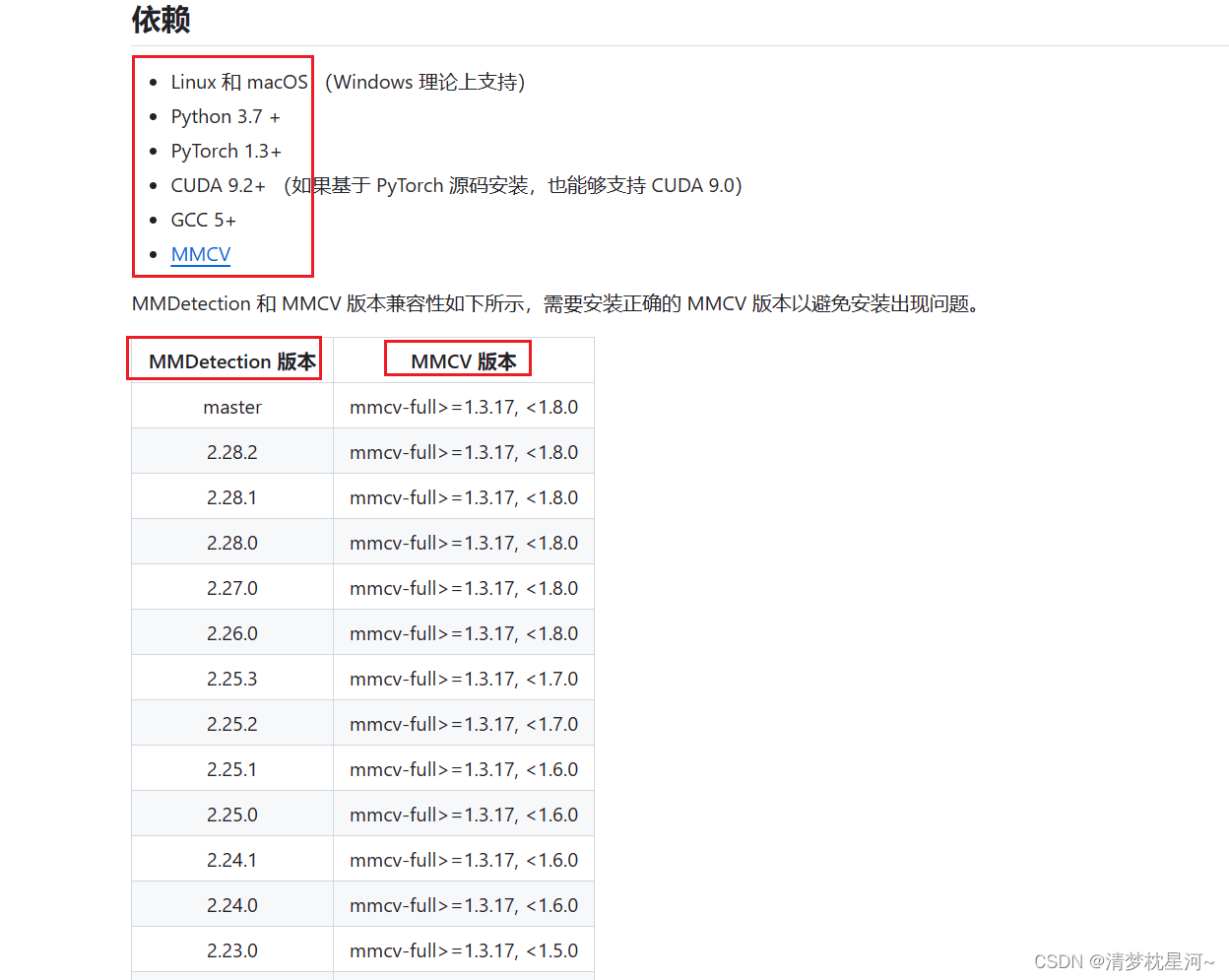Click the MMDetection 和 MMCV 版本兼容性 sentence

(557, 303)
